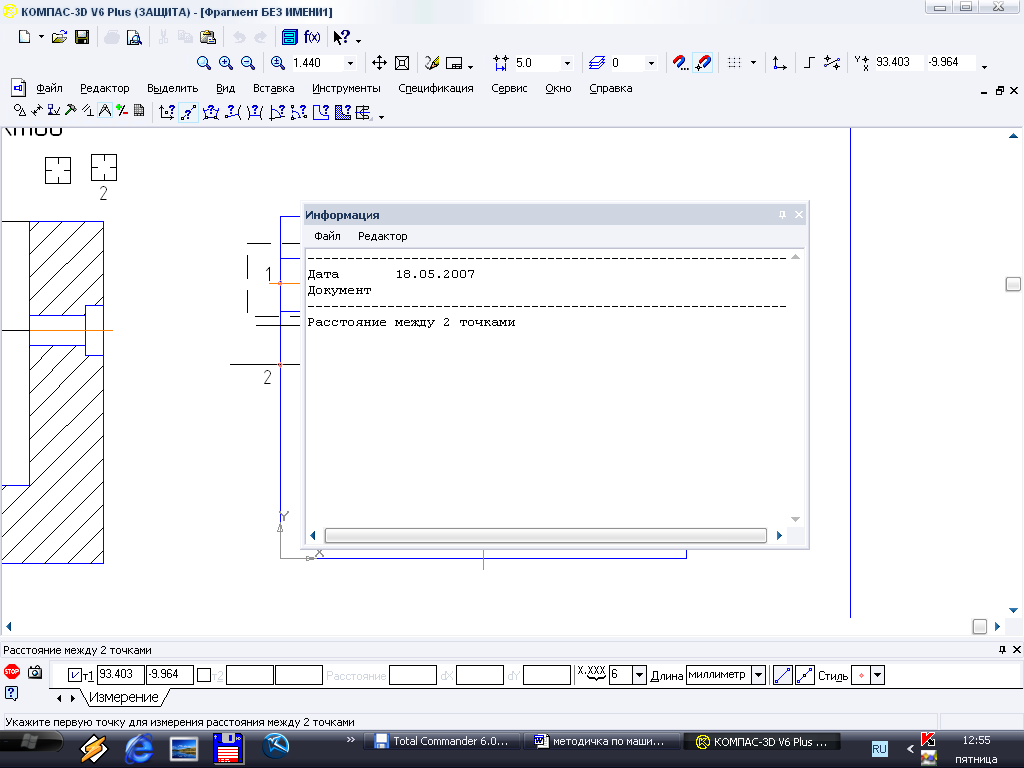Open the Geometry shapes toolbar button
The image size is (1024, 768).
click(20, 110)
